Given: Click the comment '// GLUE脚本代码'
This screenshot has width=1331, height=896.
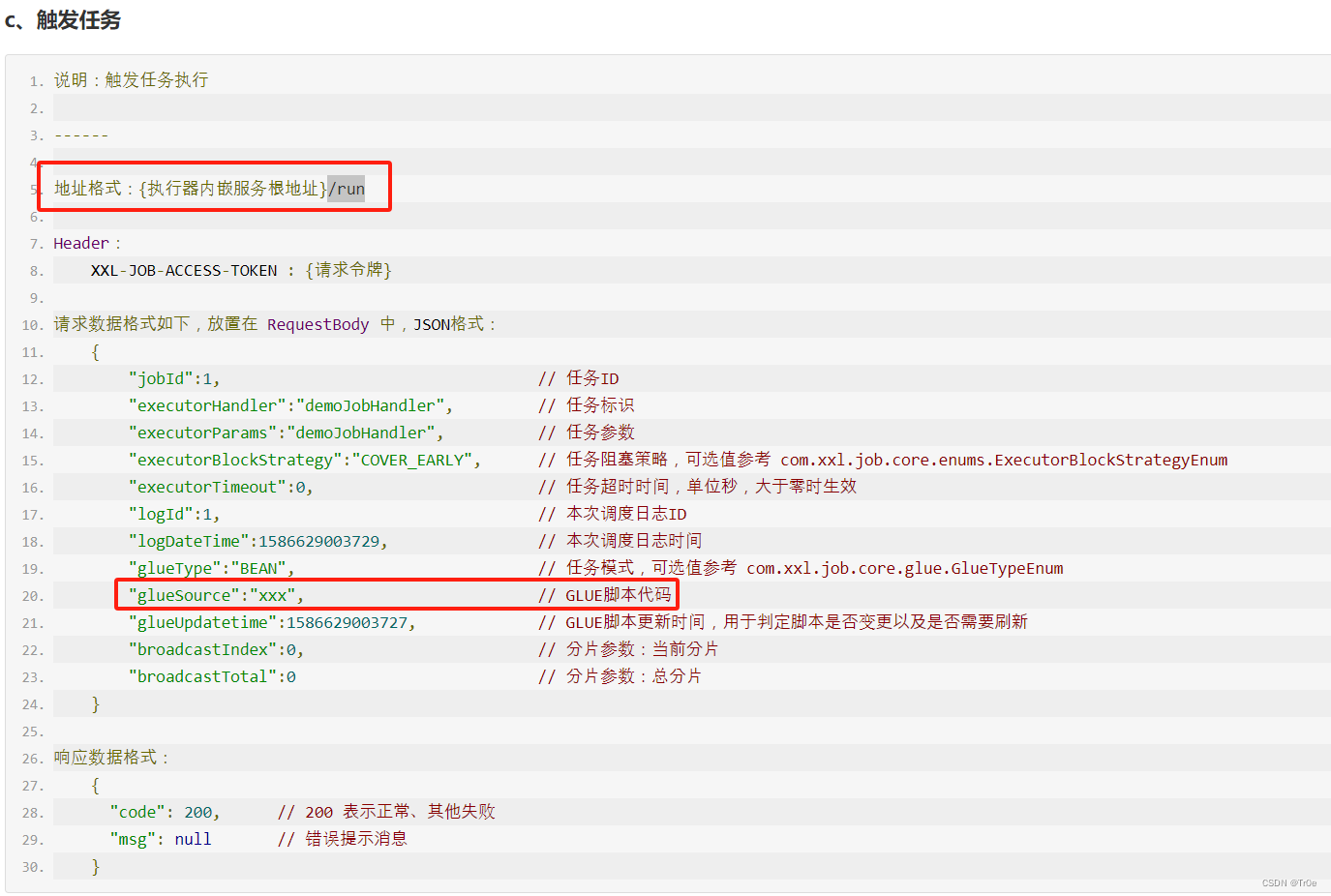Looking at the screenshot, I should pos(605,595).
